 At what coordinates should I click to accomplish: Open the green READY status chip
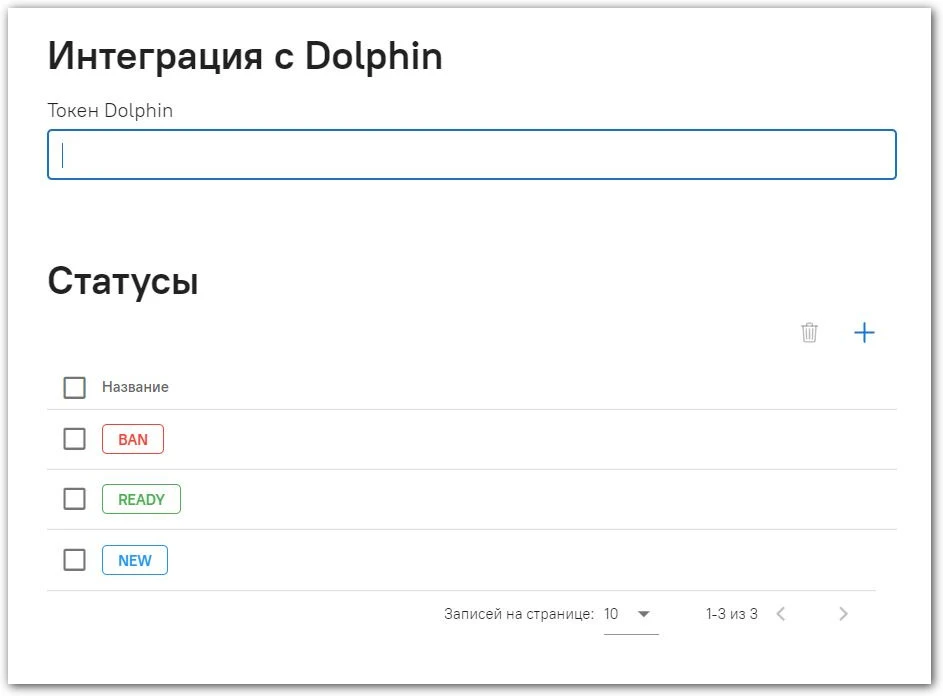click(x=141, y=499)
